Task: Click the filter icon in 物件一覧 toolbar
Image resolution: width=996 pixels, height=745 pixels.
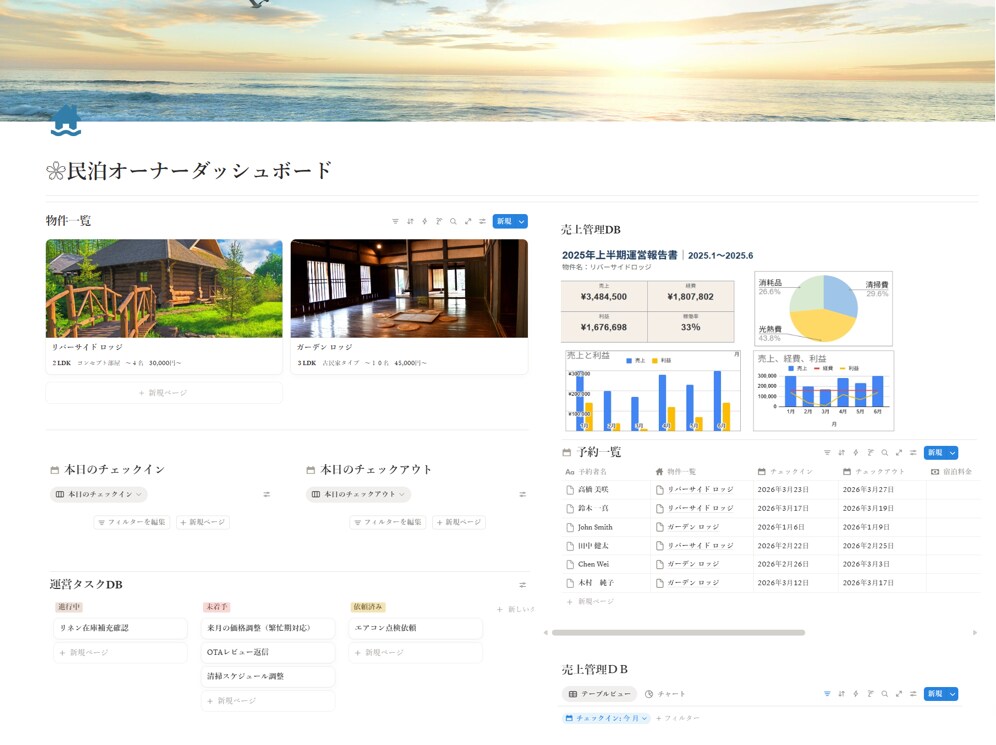Action: point(395,221)
